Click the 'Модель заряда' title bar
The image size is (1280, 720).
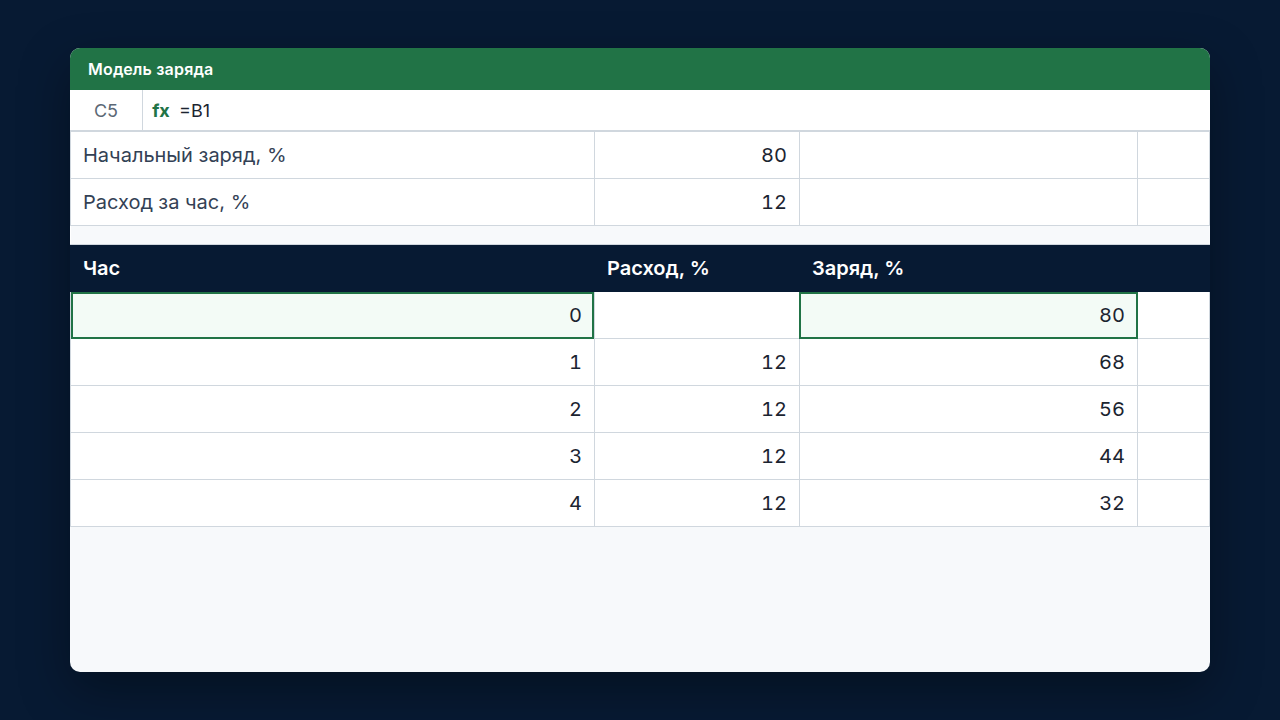tap(640, 69)
